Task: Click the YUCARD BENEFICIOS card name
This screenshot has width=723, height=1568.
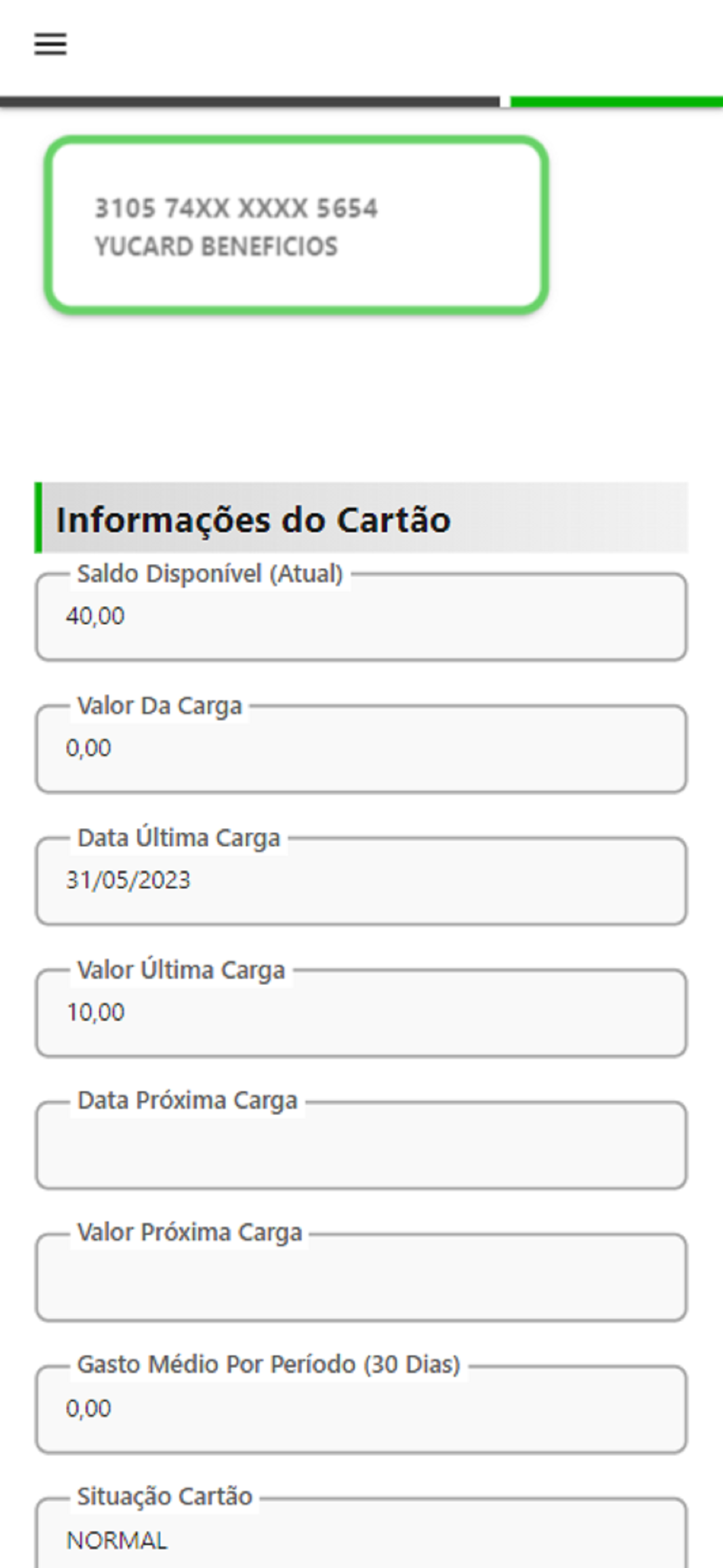Action: coord(216,247)
